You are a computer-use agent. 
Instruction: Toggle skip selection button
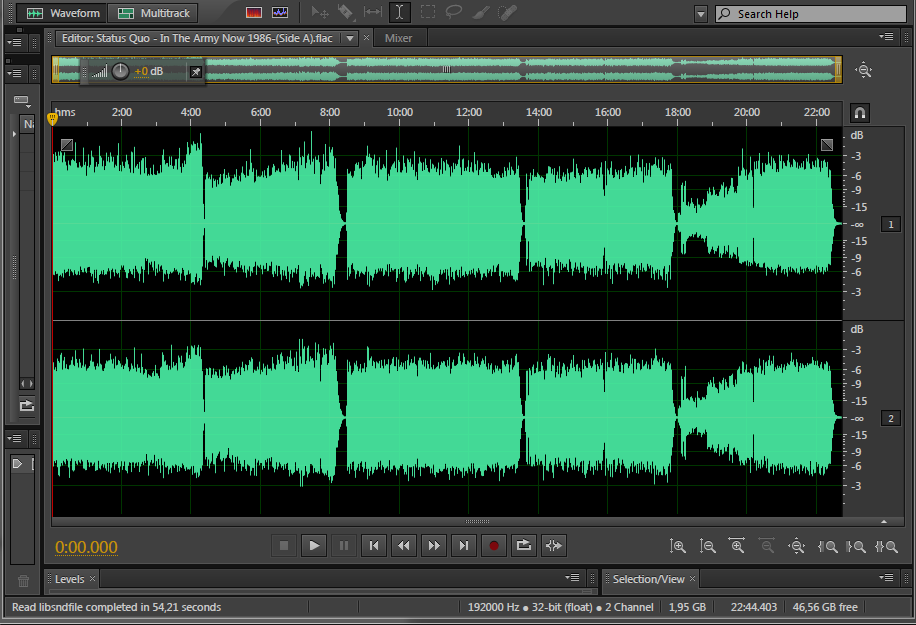(554, 546)
